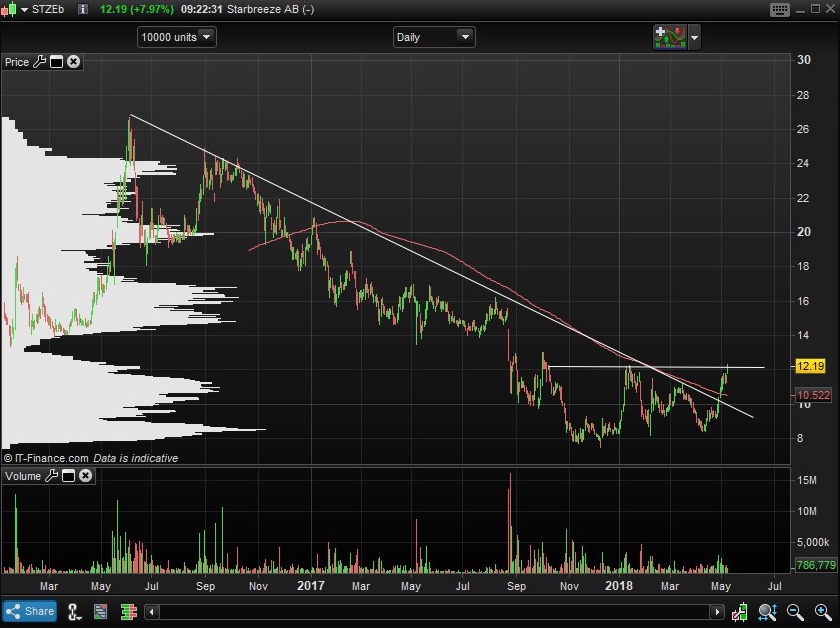Click the Share button
The width and height of the screenshot is (840, 628).
click(30, 611)
